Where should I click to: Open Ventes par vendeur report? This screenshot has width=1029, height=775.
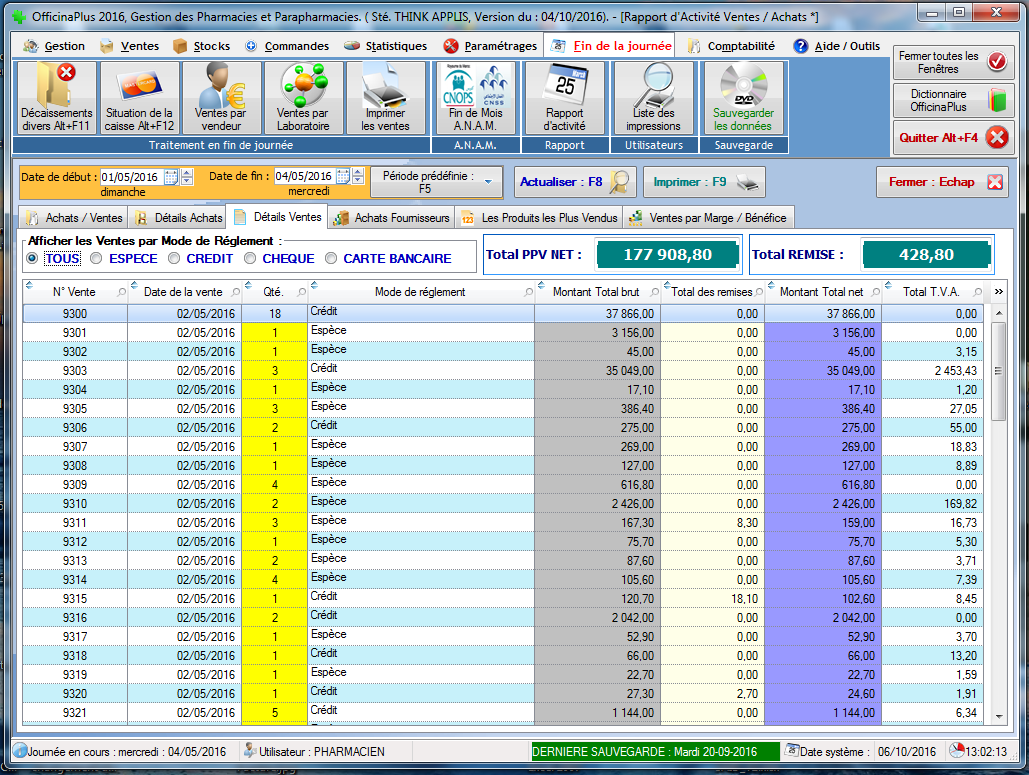coord(221,85)
